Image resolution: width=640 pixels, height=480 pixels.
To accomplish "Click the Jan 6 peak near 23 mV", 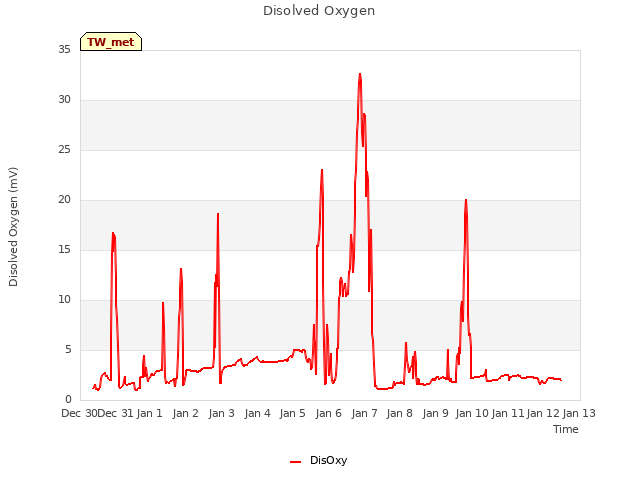I will tap(322, 170).
